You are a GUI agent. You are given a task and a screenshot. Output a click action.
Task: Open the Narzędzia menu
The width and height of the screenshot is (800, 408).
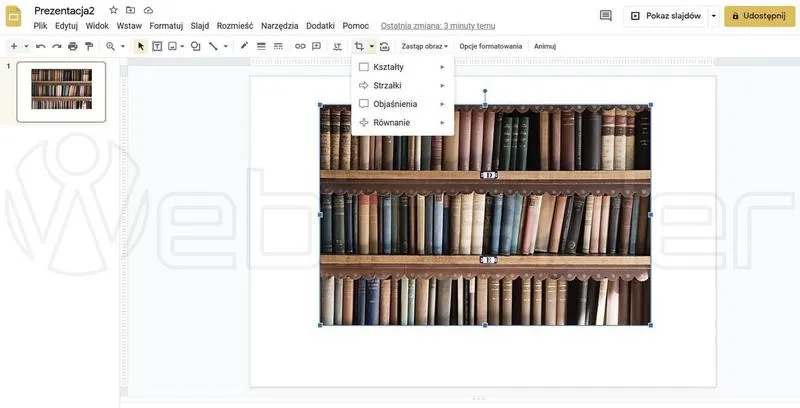(280, 26)
